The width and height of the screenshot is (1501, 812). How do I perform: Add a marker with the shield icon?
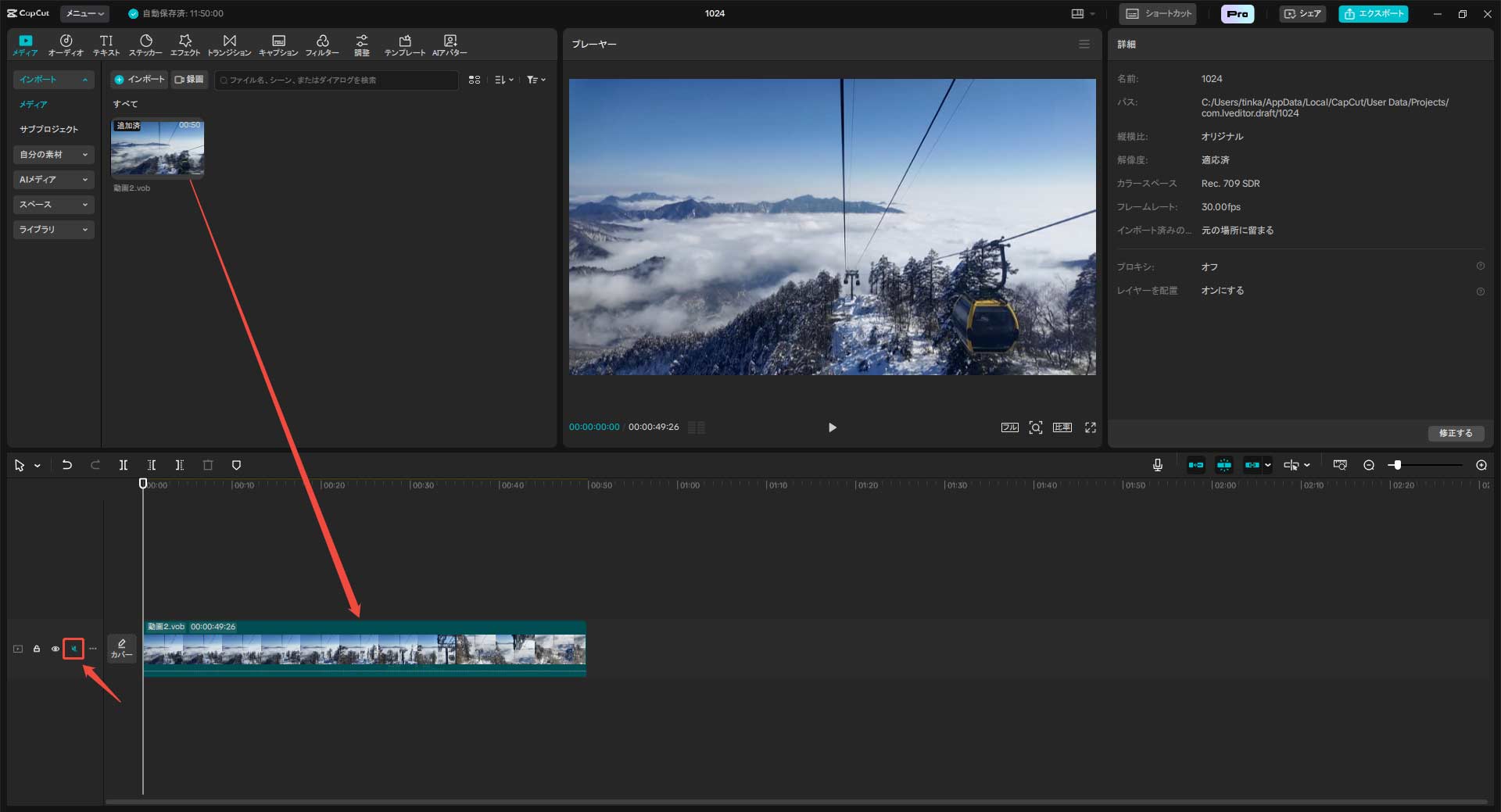click(236, 465)
